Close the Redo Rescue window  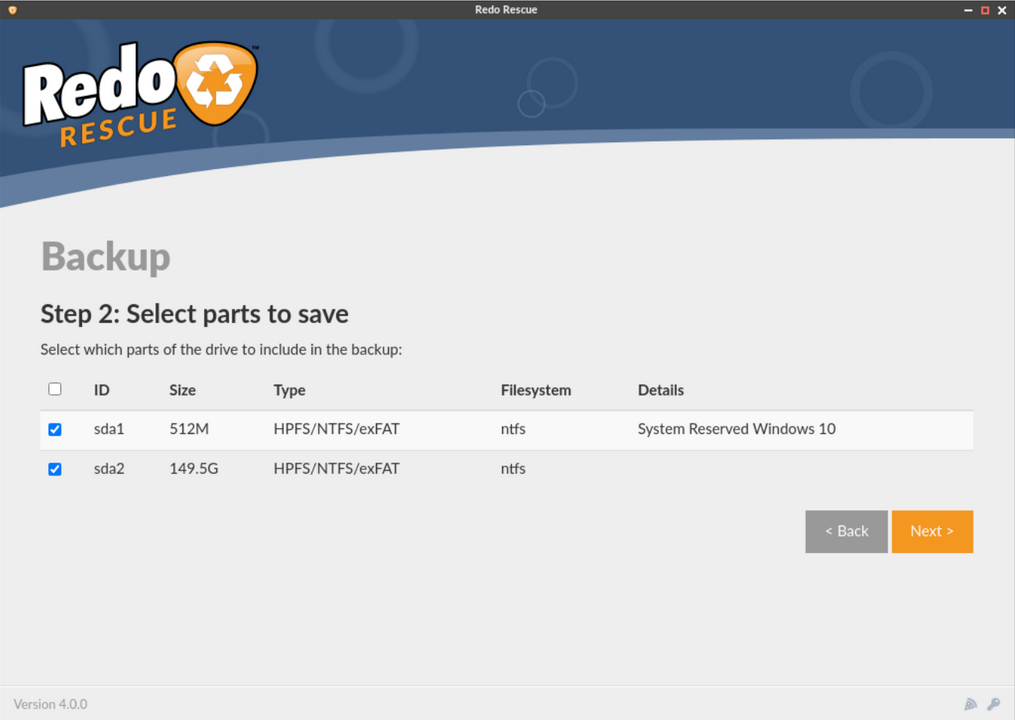(1002, 10)
